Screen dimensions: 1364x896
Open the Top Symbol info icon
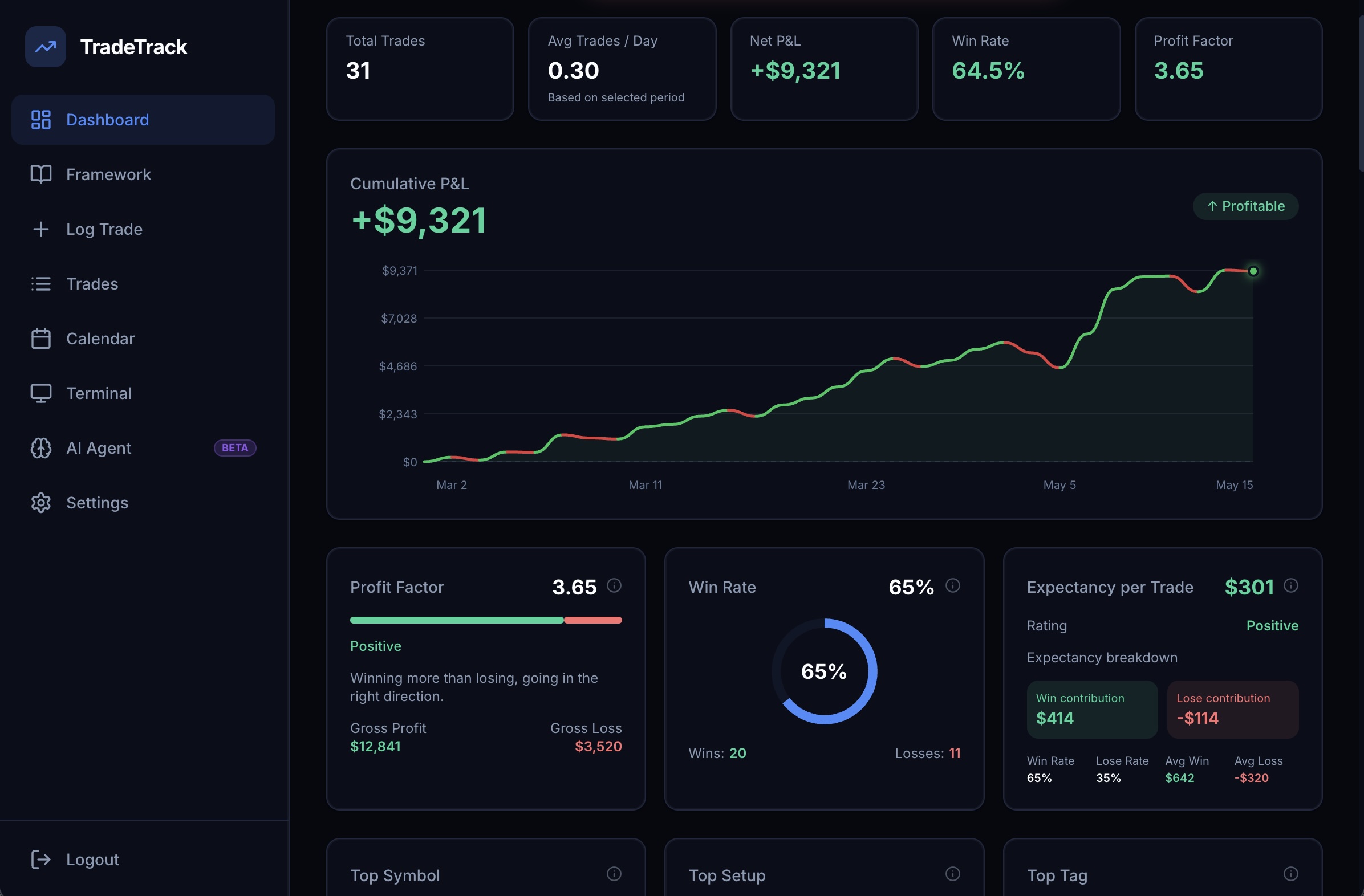click(x=614, y=874)
